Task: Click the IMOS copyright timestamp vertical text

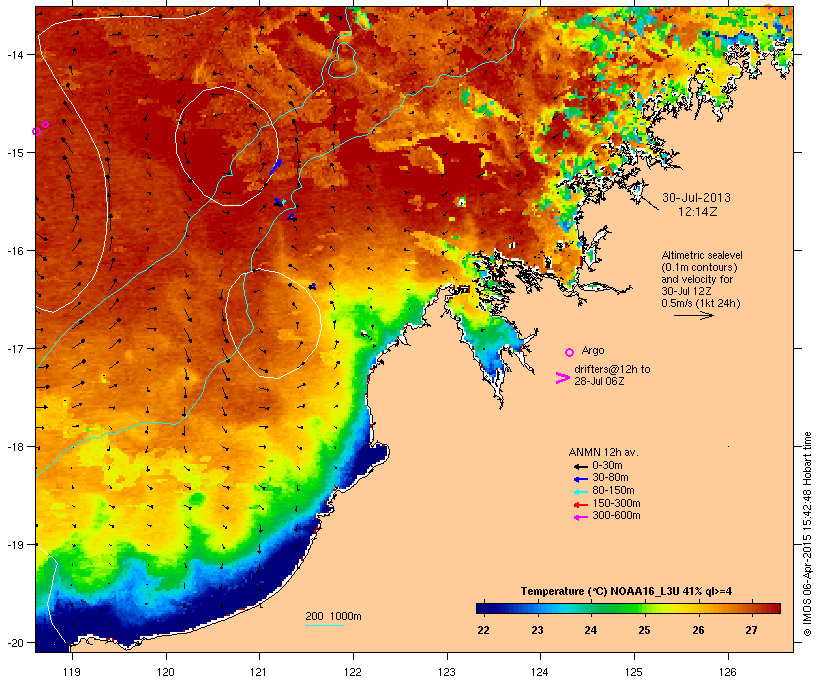Action: click(x=807, y=534)
